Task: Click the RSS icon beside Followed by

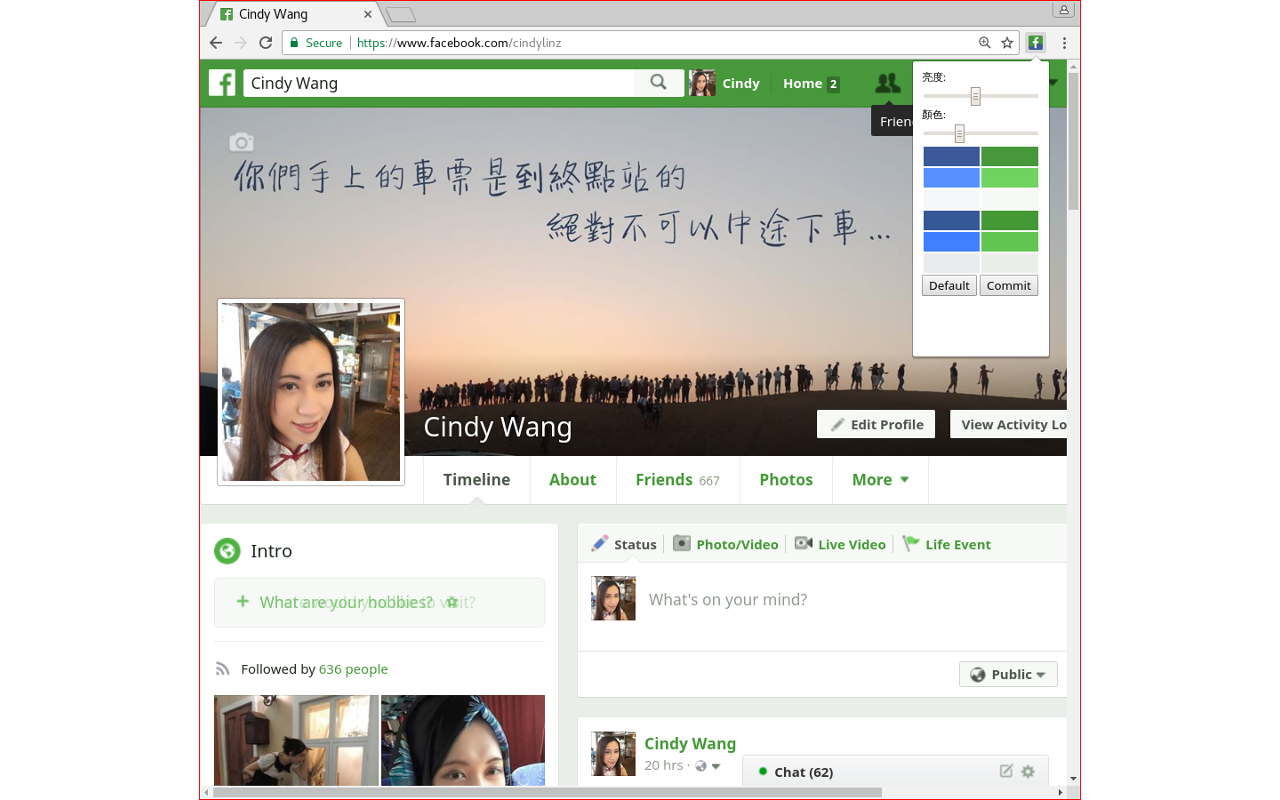Action: coord(222,669)
